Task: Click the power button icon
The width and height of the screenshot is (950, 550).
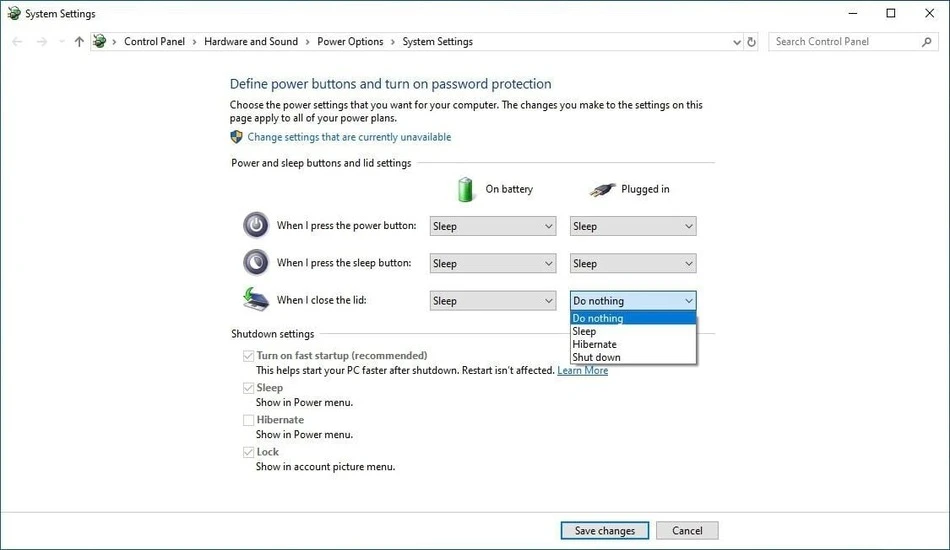Action: pos(256,225)
